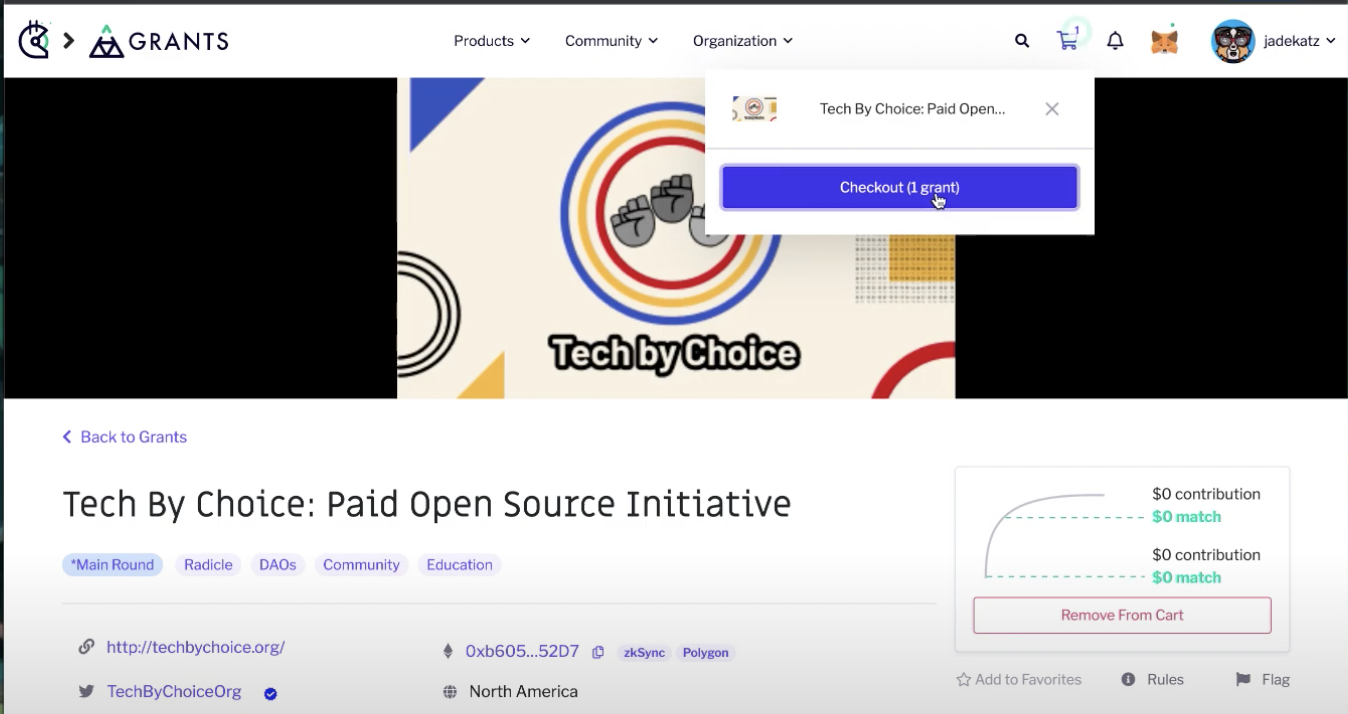Viewport: 1348px width, 714px height.
Task: Select the *Main Round tag
Action: 112,565
